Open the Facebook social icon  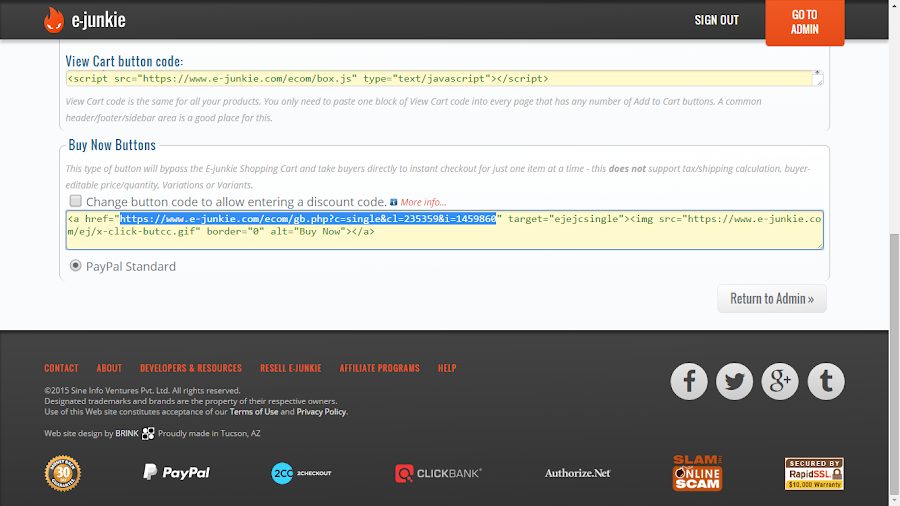[x=689, y=381]
